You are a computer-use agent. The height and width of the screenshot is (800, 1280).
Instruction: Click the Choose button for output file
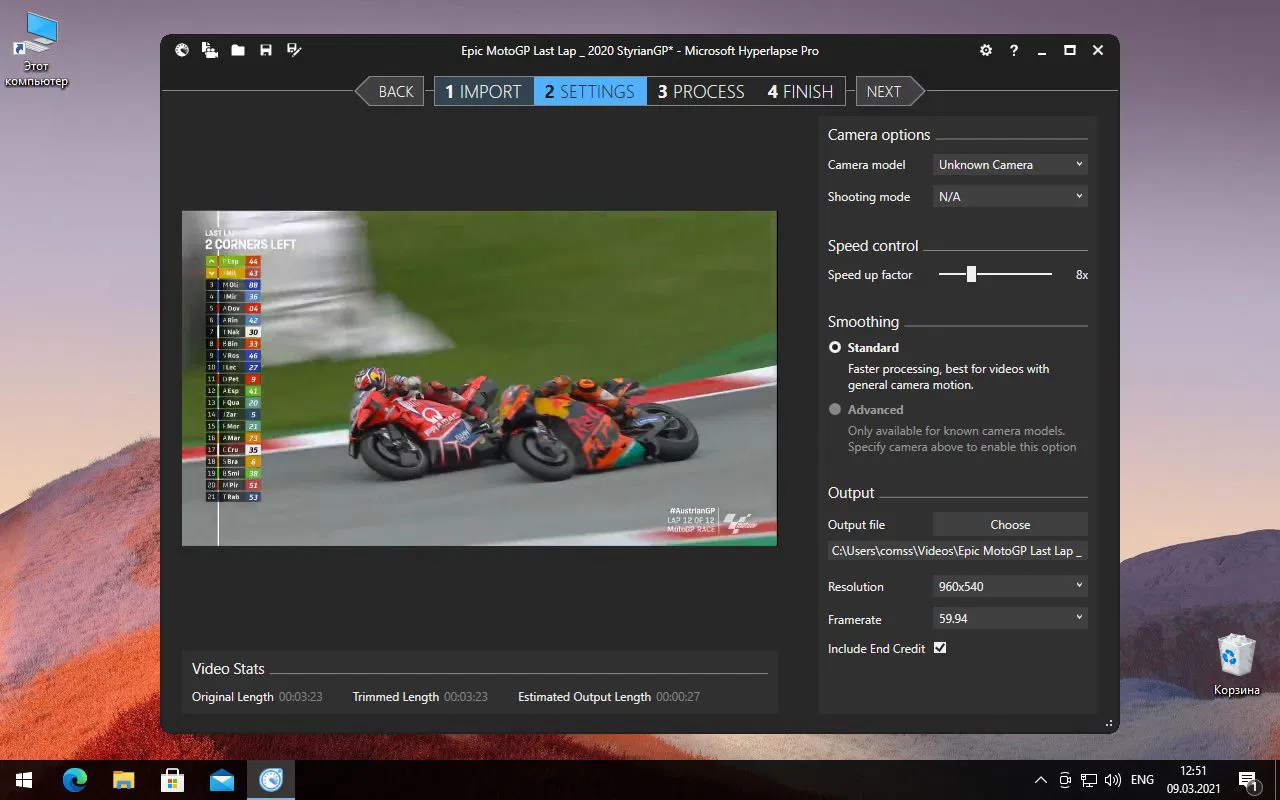click(1009, 524)
